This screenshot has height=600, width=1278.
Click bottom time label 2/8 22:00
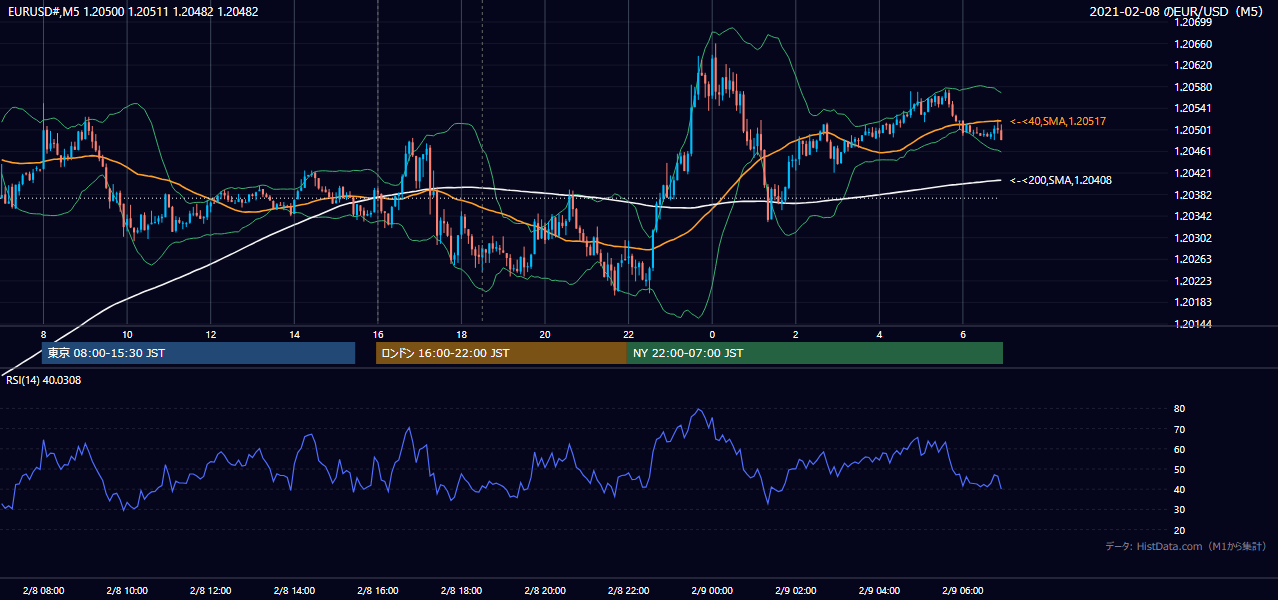pos(628,591)
